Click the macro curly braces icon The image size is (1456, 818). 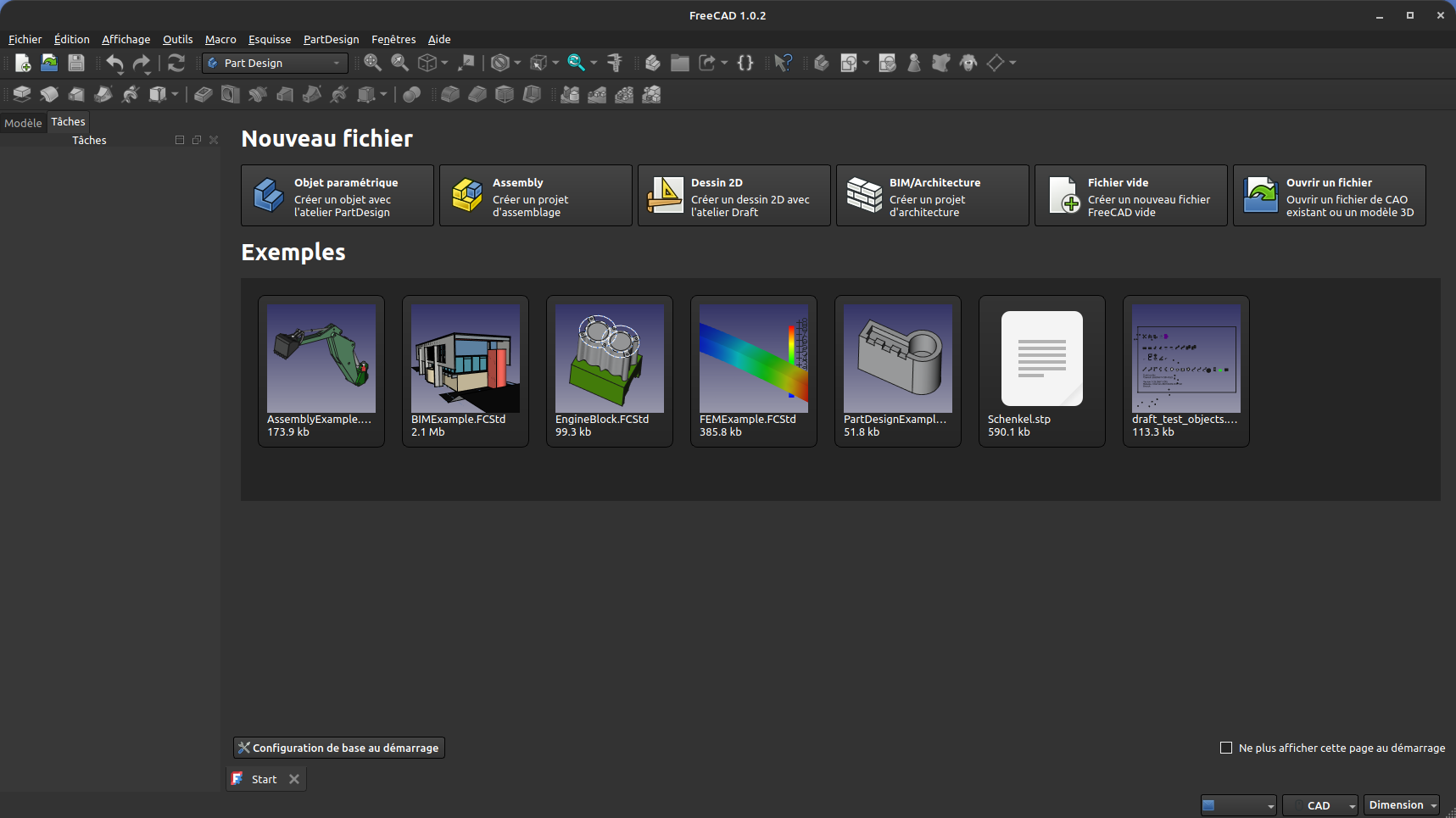tap(745, 63)
